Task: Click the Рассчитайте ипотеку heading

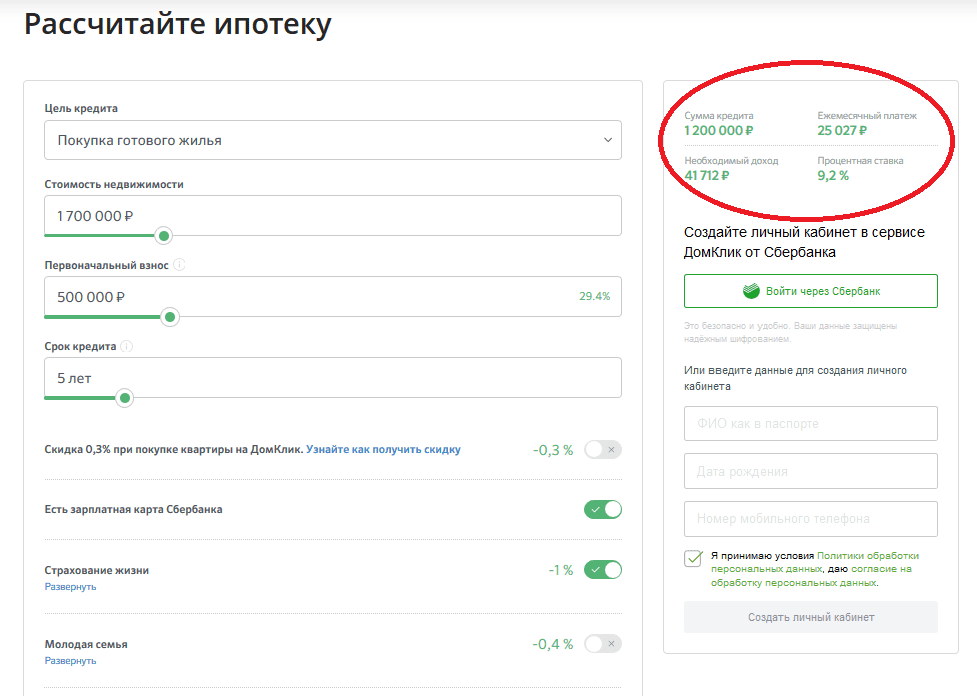Action: coord(178,25)
